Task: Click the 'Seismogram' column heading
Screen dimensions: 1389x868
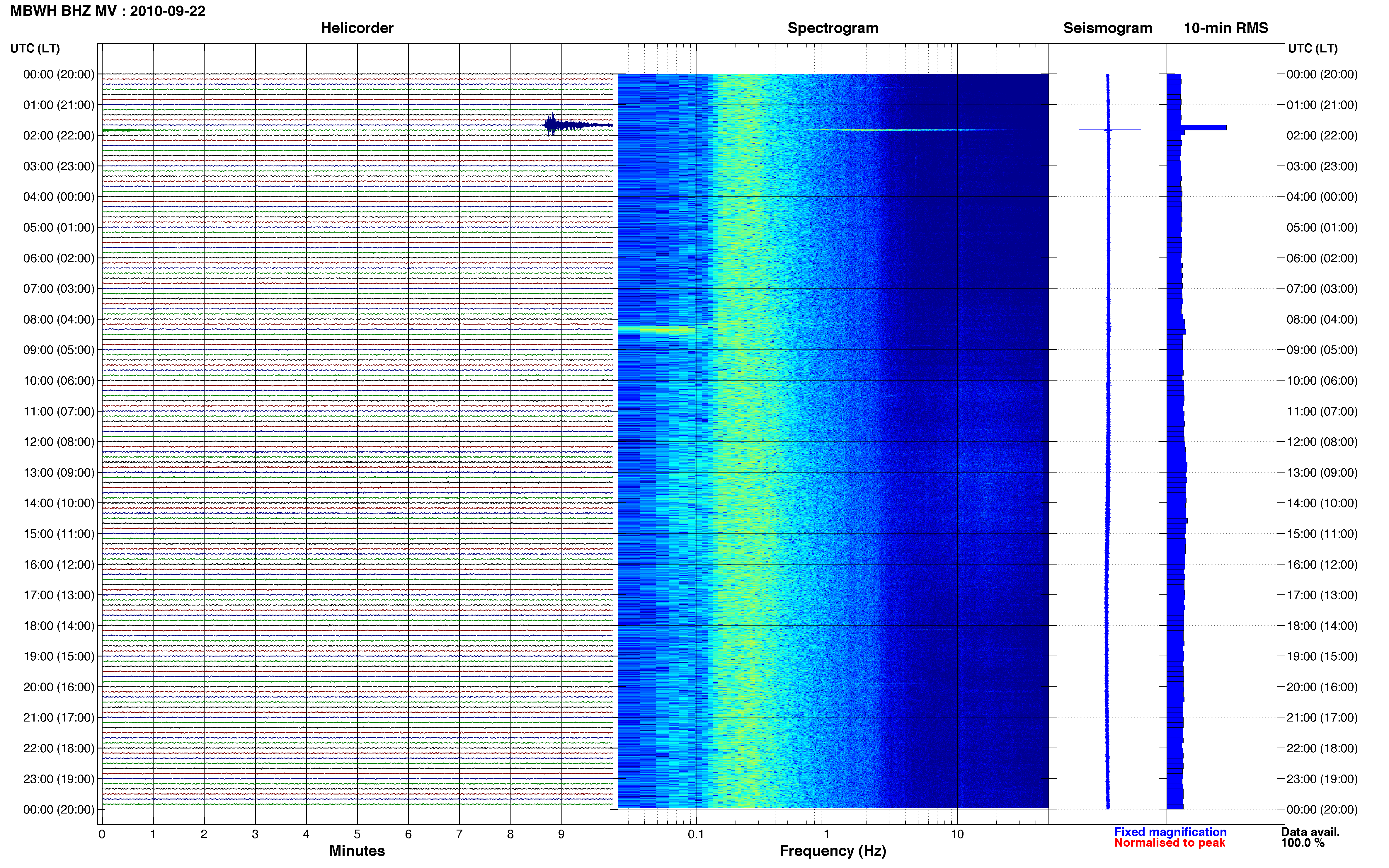Action: (1108, 28)
